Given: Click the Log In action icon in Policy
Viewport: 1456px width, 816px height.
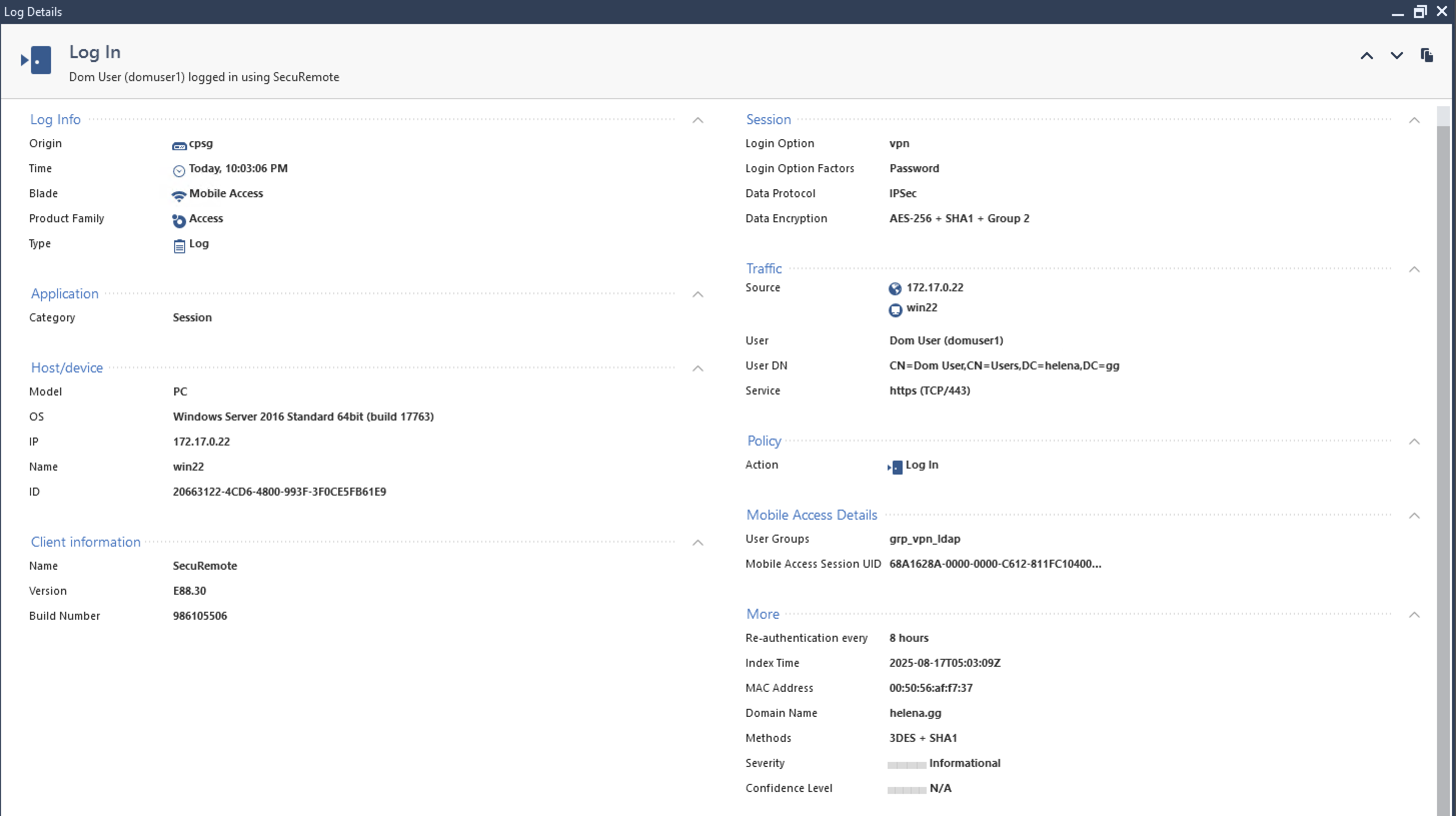Looking at the screenshot, I should point(895,467).
